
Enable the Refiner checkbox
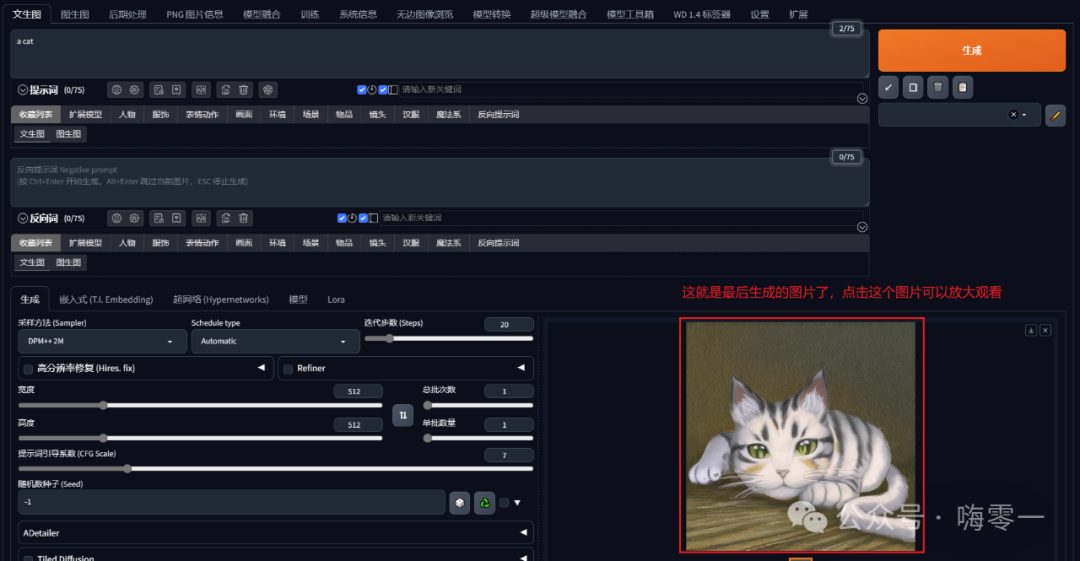pyautogui.click(x=288, y=369)
